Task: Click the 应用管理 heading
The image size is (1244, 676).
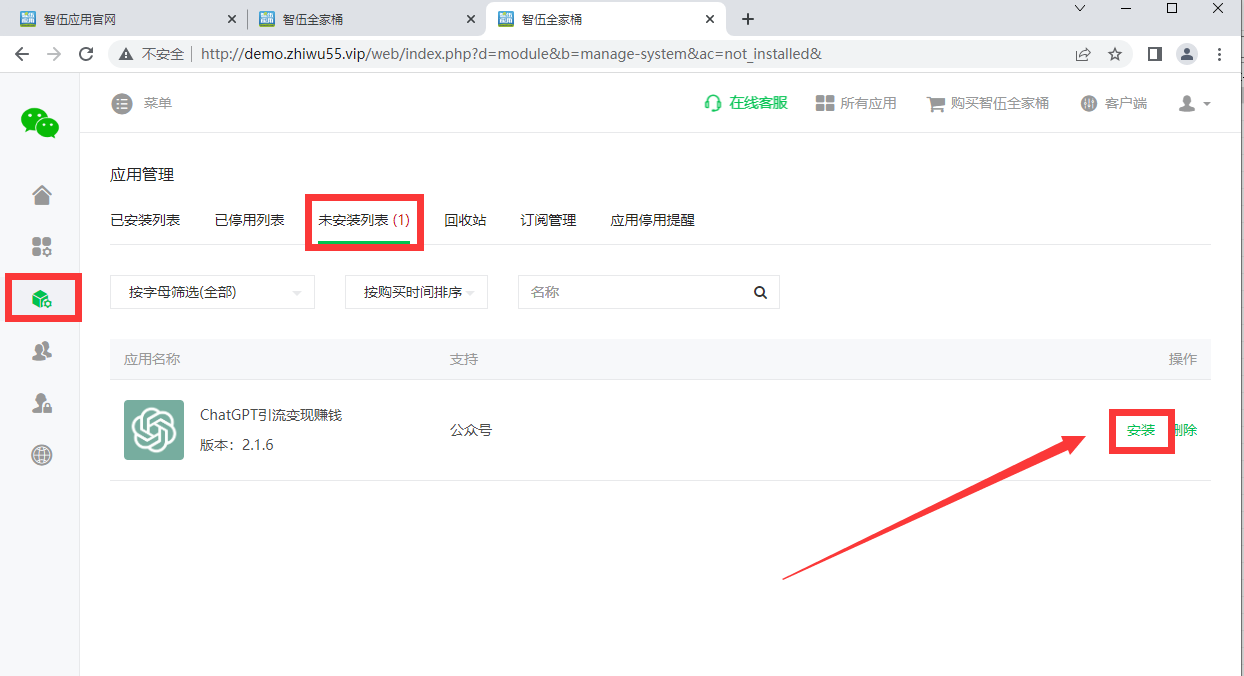Action: (x=142, y=175)
